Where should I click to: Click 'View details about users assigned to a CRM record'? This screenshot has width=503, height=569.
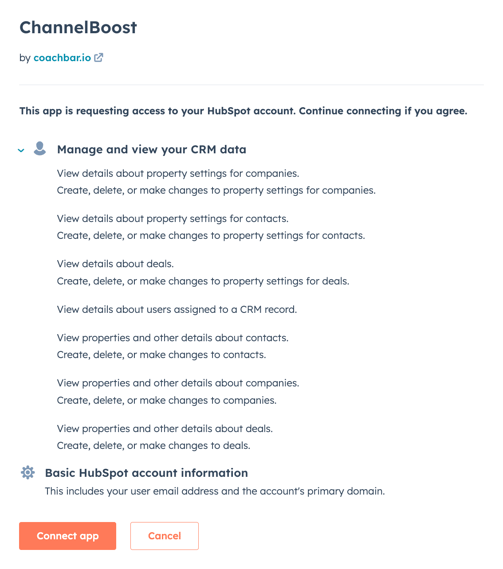pos(177,310)
